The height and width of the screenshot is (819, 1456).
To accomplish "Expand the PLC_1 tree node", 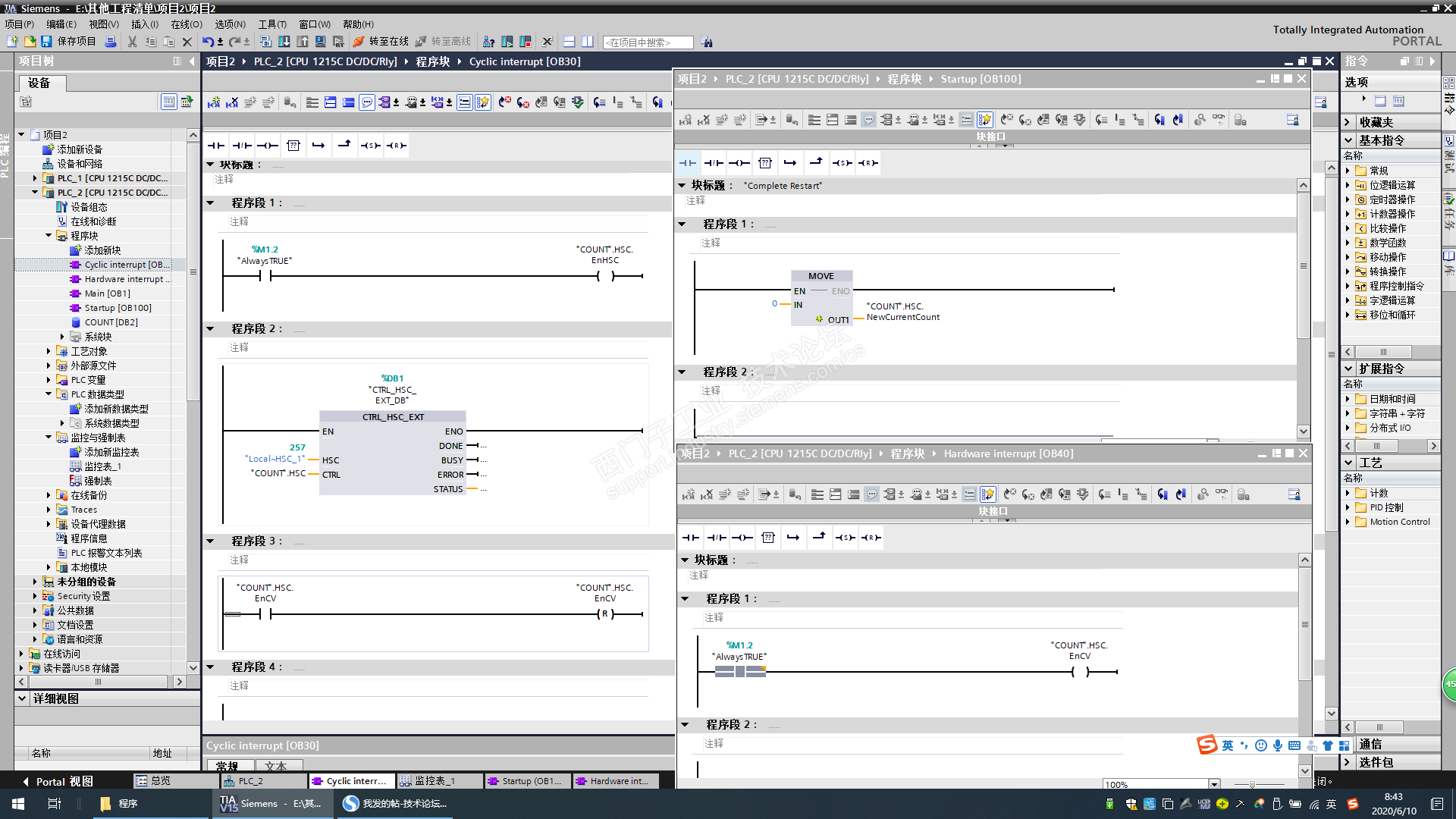I will (x=35, y=178).
